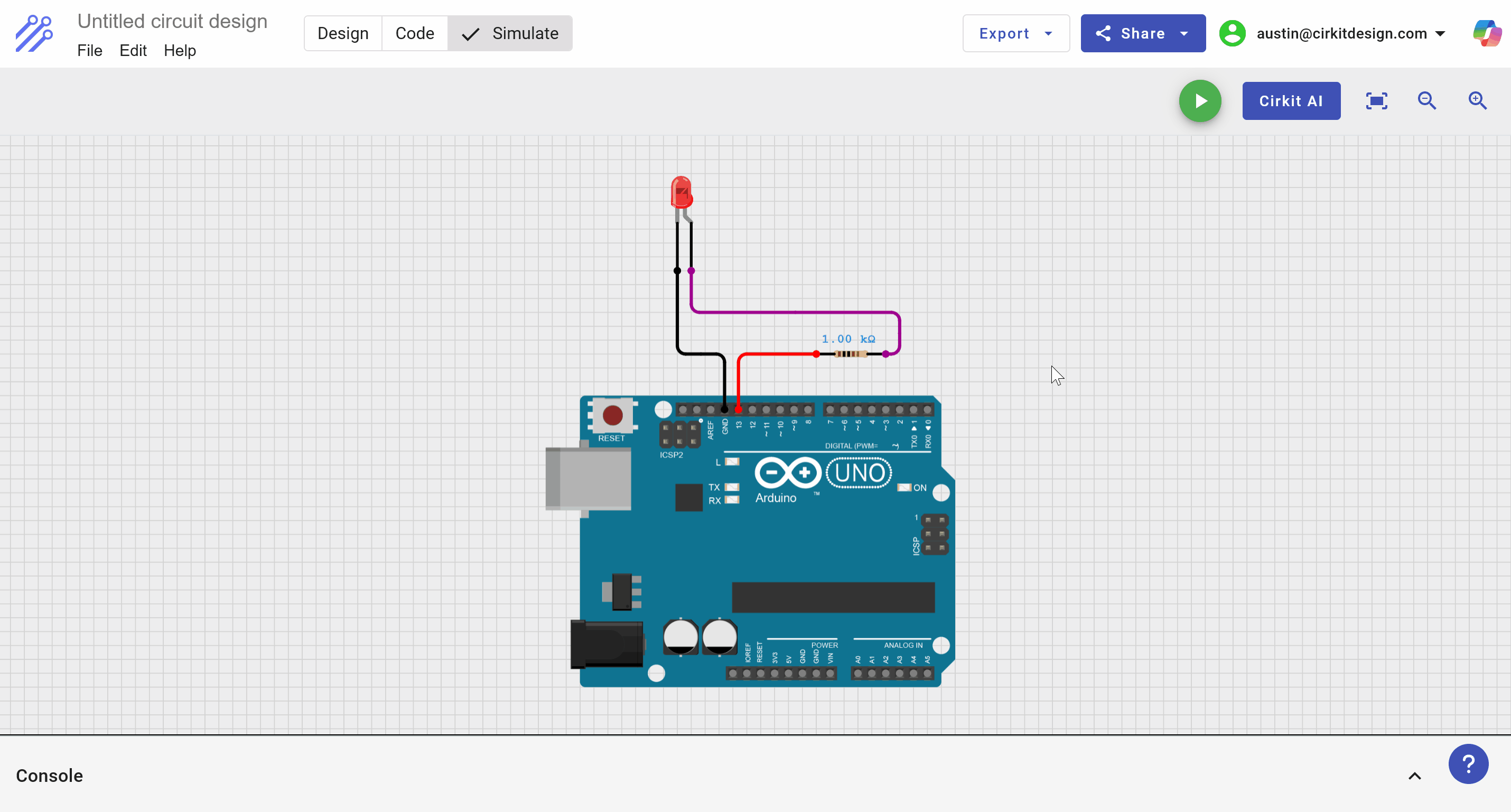Screen dimensions: 1511x812
Task: Click the share icon on the Share button
Action: [1103, 33]
